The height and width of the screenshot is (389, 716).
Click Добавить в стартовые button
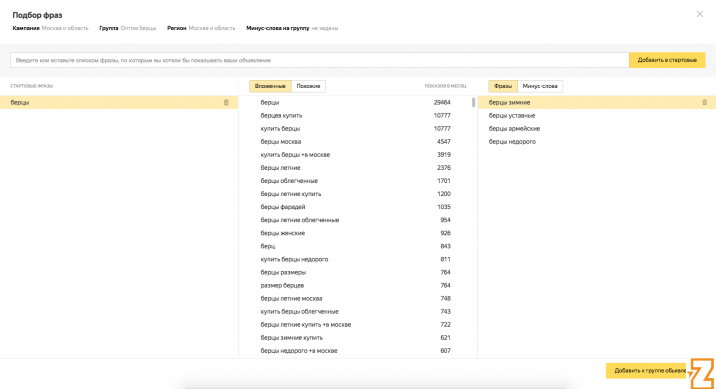tap(667, 60)
